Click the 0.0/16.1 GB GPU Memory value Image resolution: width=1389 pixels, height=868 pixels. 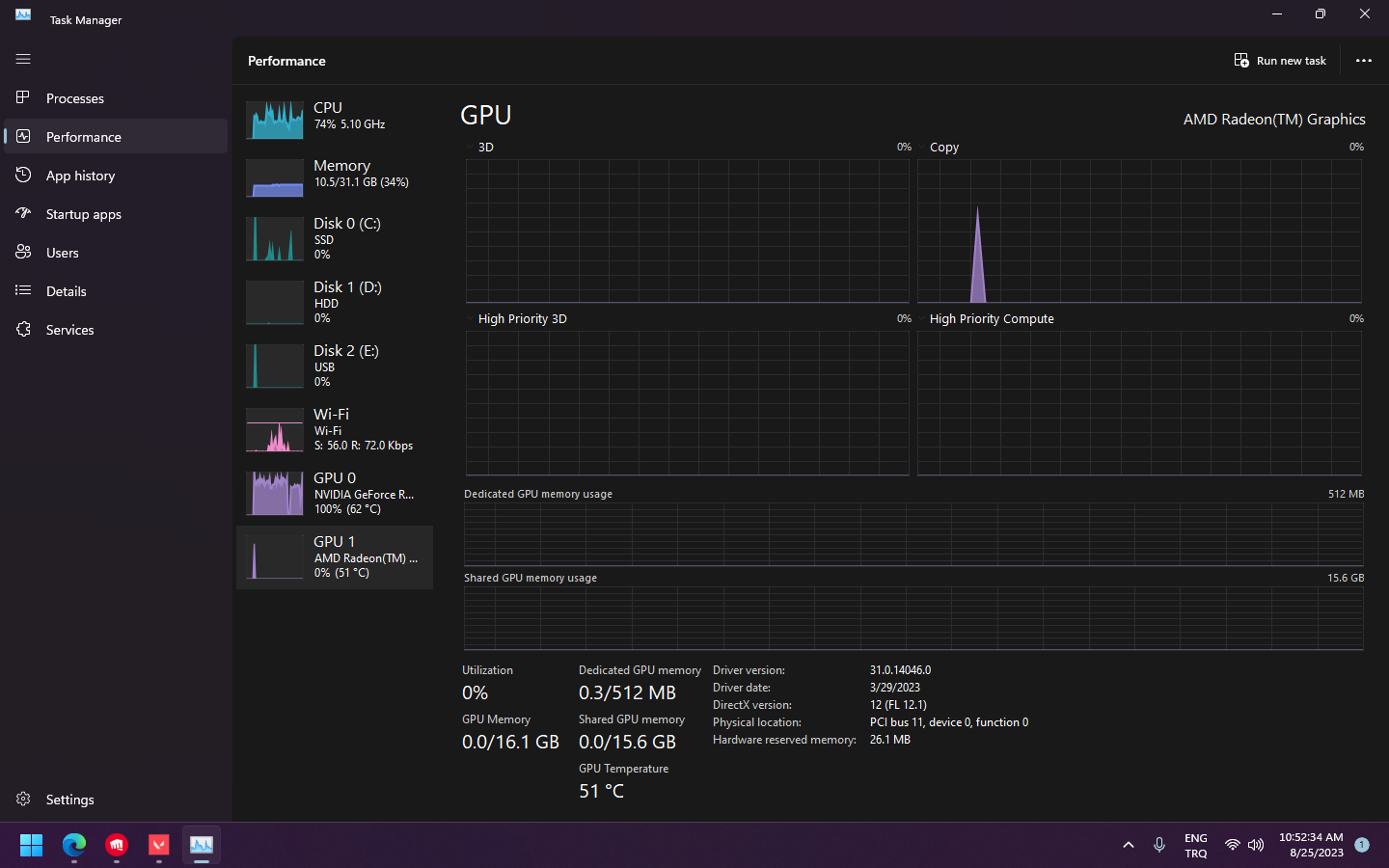coord(510,743)
